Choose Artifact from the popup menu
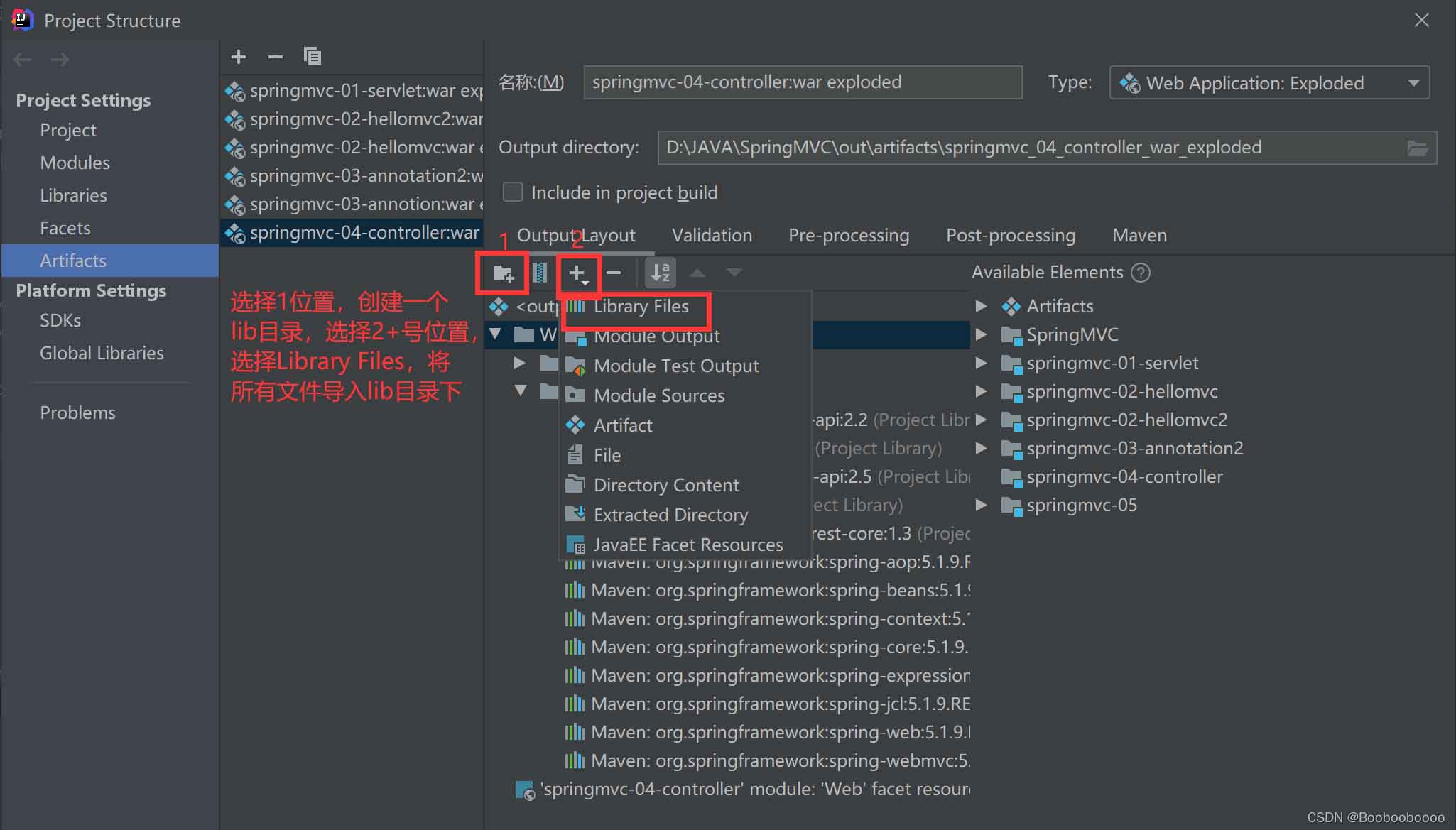The width and height of the screenshot is (1456, 830). point(686,426)
